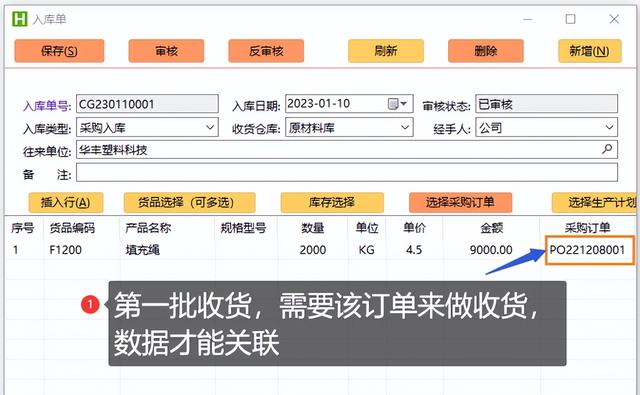Click the 删除 button
This screenshot has height=395, width=640.
click(486, 51)
